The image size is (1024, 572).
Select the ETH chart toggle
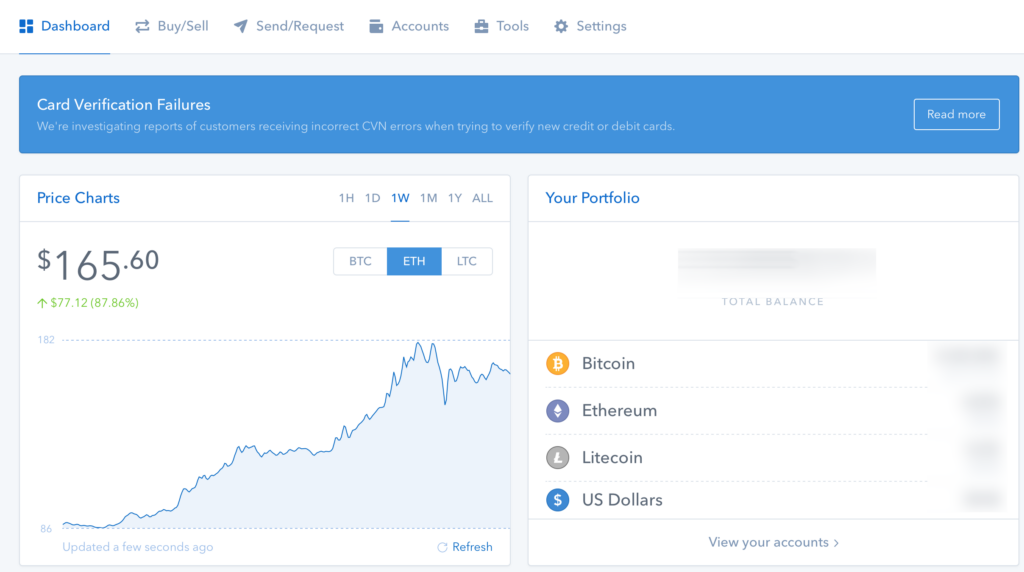(414, 261)
